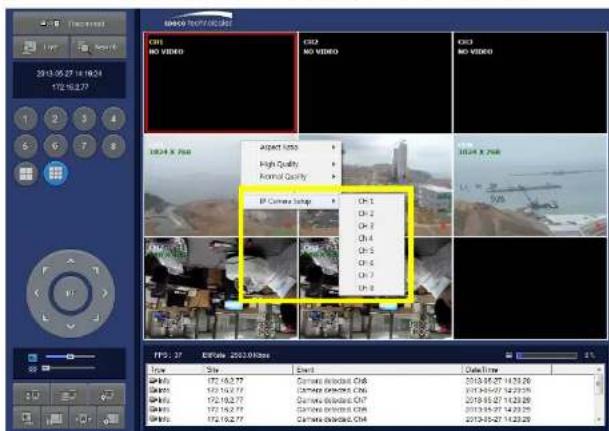Pan camera left with PTZ arrow
Screen dimensions: 609x431
tap(37, 293)
